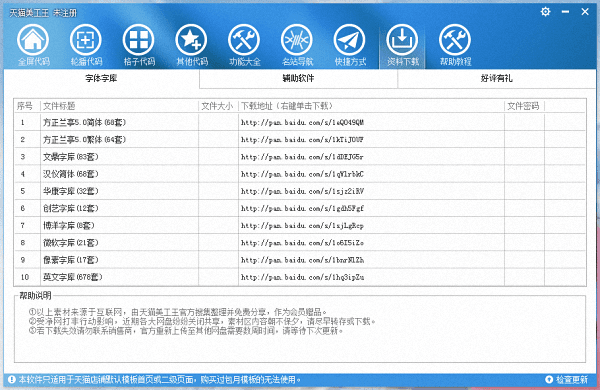600x390 pixels.
Task: Click the download URL in row 1
Action: coord(302,122)
